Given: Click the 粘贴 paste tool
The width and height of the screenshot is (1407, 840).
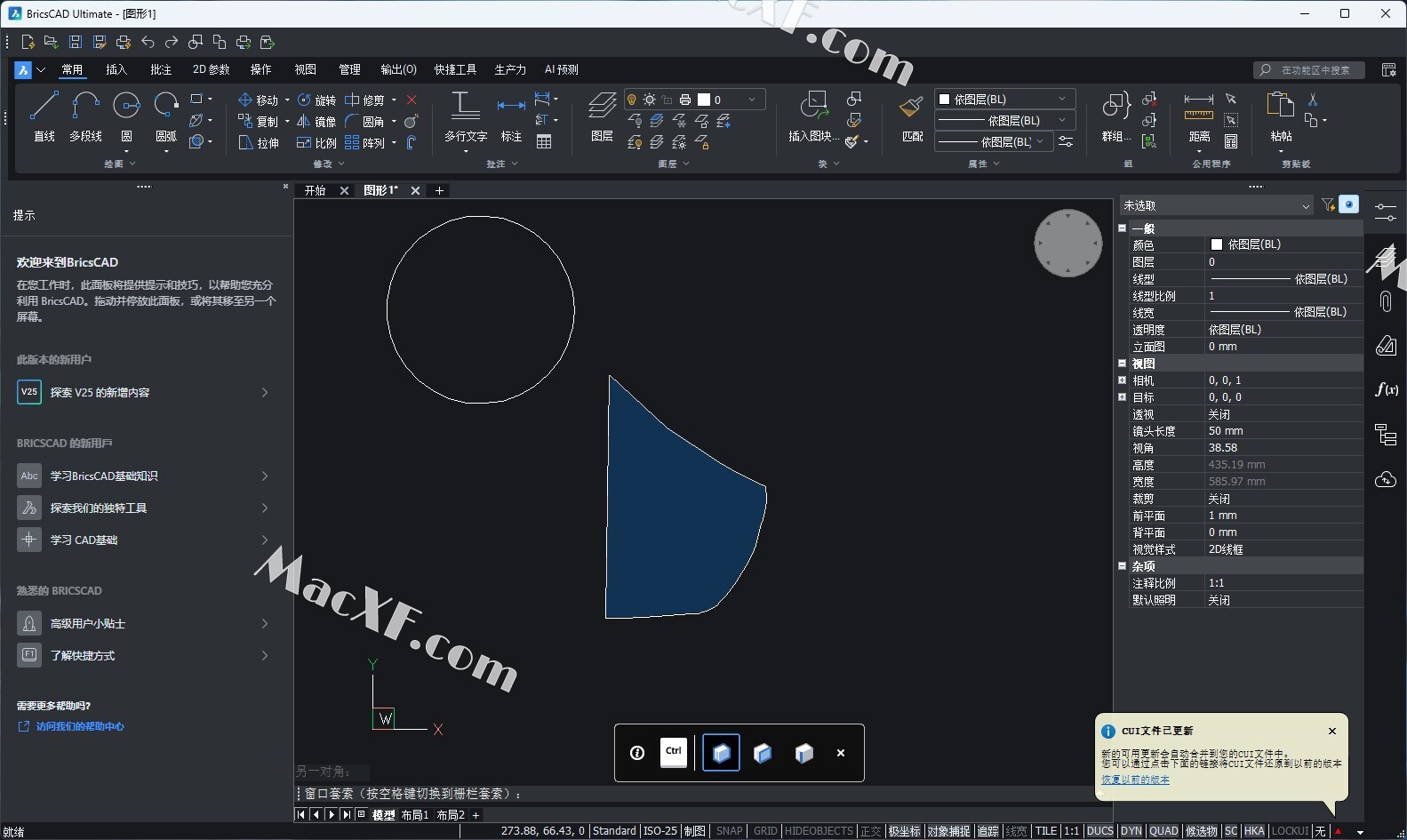Looking at the screenshot, I should tap(1281, 116).
